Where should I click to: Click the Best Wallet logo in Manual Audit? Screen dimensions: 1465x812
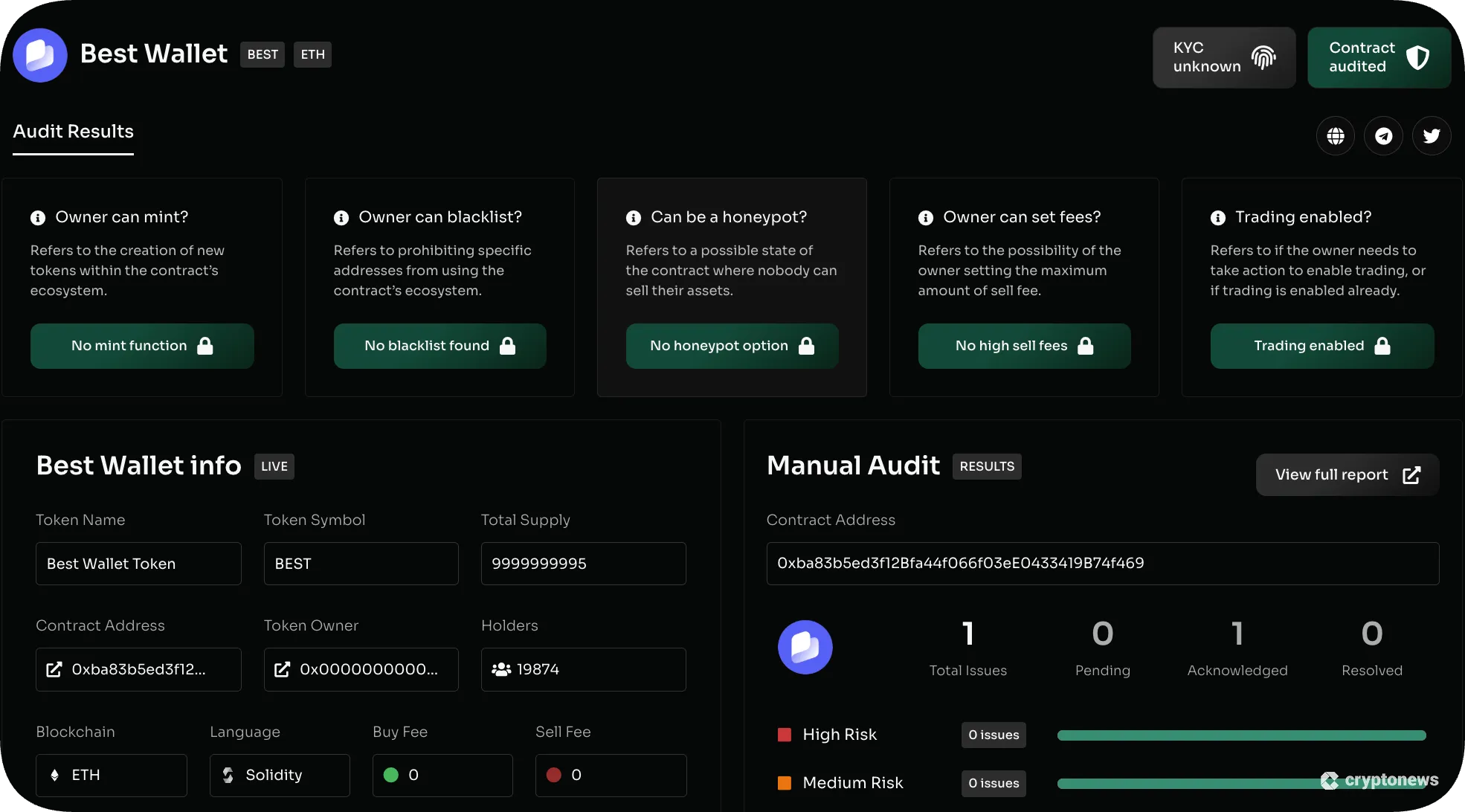[x=805, y=648]
